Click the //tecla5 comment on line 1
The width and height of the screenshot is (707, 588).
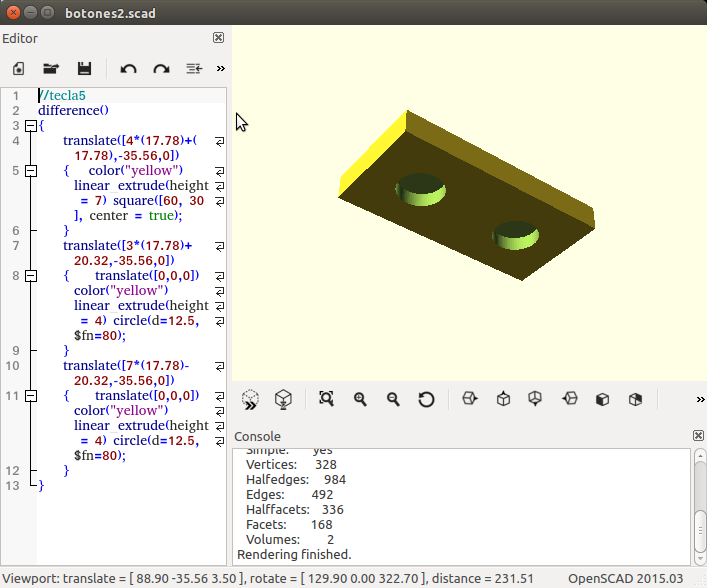62,96
